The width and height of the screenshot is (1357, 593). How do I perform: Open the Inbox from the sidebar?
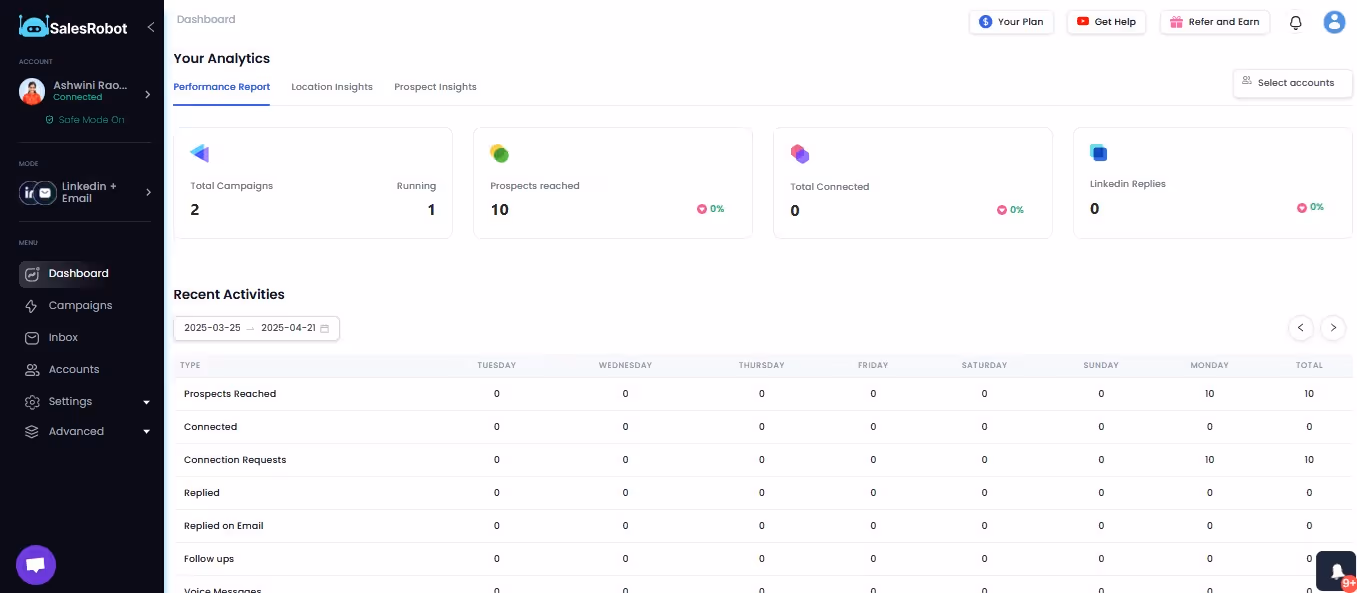(33, 337)
